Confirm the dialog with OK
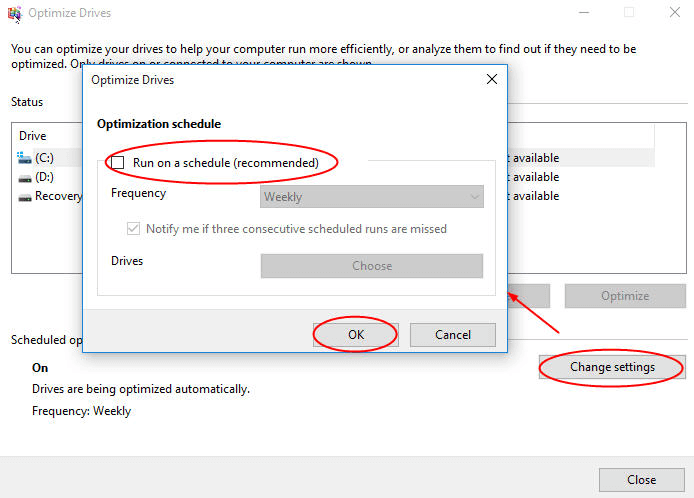Image resolution: width=694 pixels, height=498 pixels. click(356, 335)
